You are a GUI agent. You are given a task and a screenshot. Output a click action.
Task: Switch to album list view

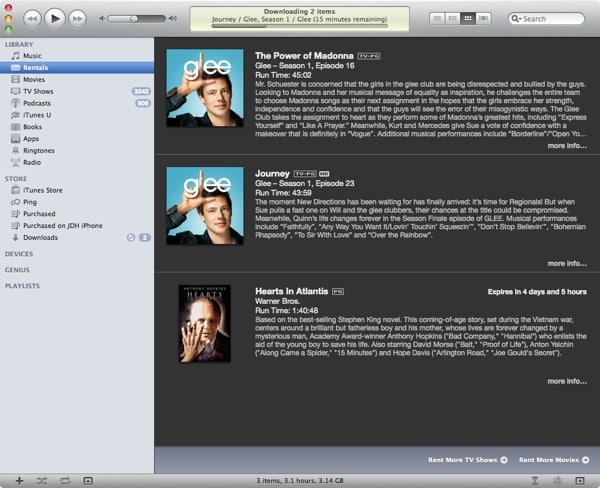pos(453,18)
